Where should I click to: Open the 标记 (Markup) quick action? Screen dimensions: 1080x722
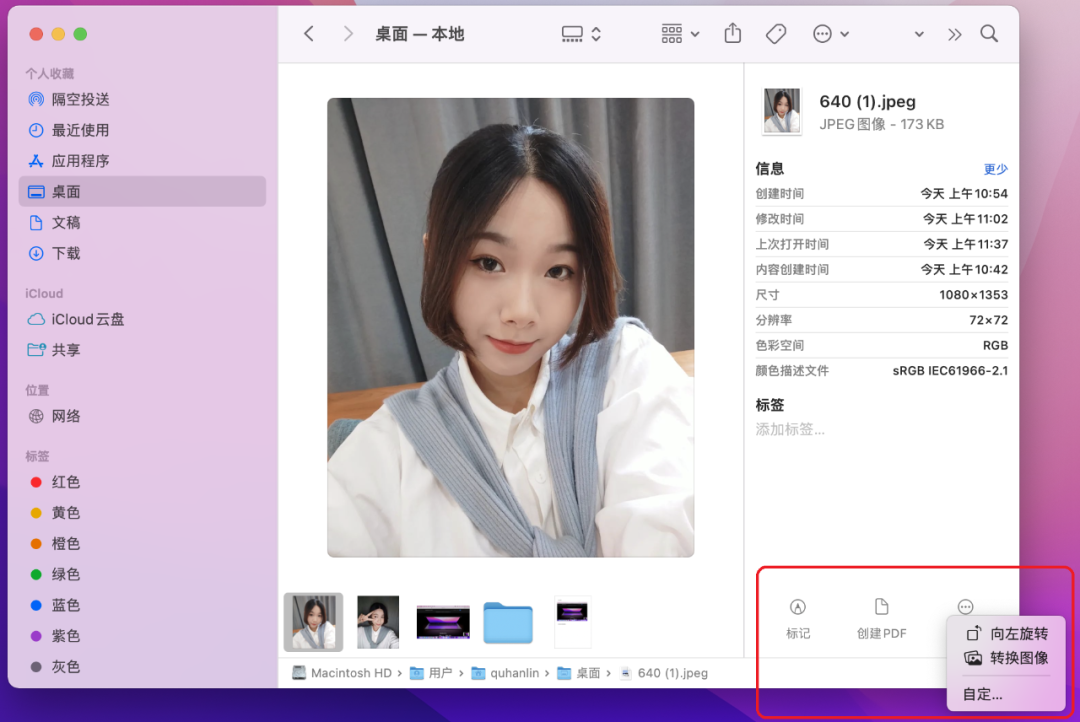[798, 617]
